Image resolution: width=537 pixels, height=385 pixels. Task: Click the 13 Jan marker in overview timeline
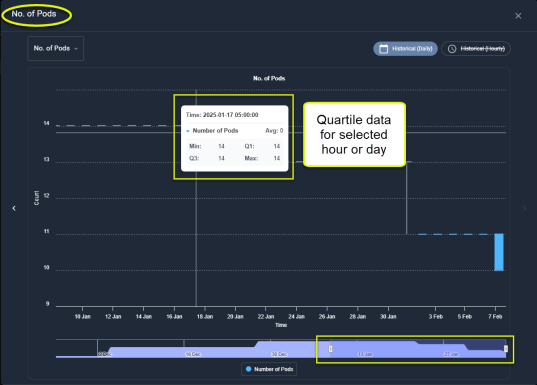pos(365,354)
